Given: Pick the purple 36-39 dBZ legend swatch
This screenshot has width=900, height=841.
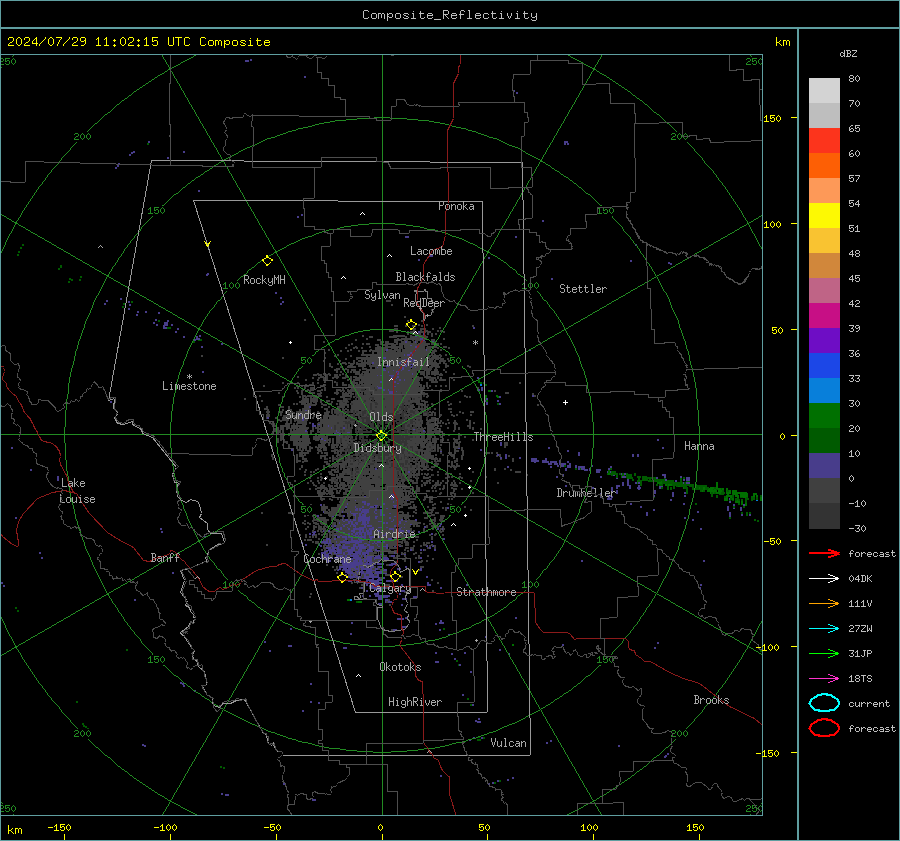Looking at the screenshot, I should pyautogui.click(x=824, y=340).
